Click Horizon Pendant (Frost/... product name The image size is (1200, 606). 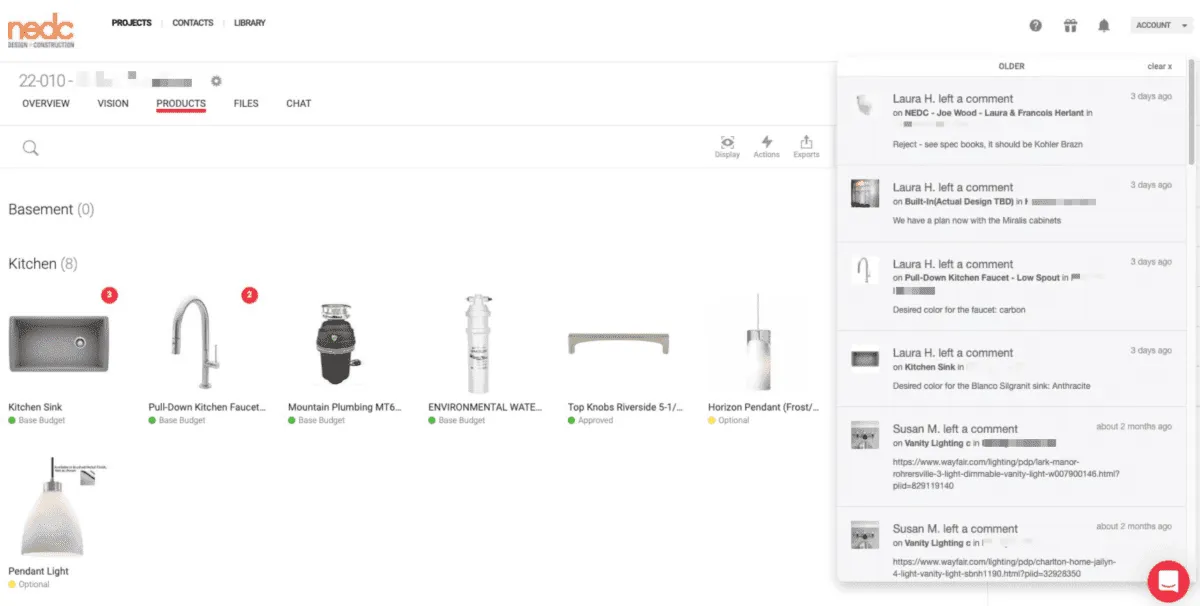(x=763, y=407)
